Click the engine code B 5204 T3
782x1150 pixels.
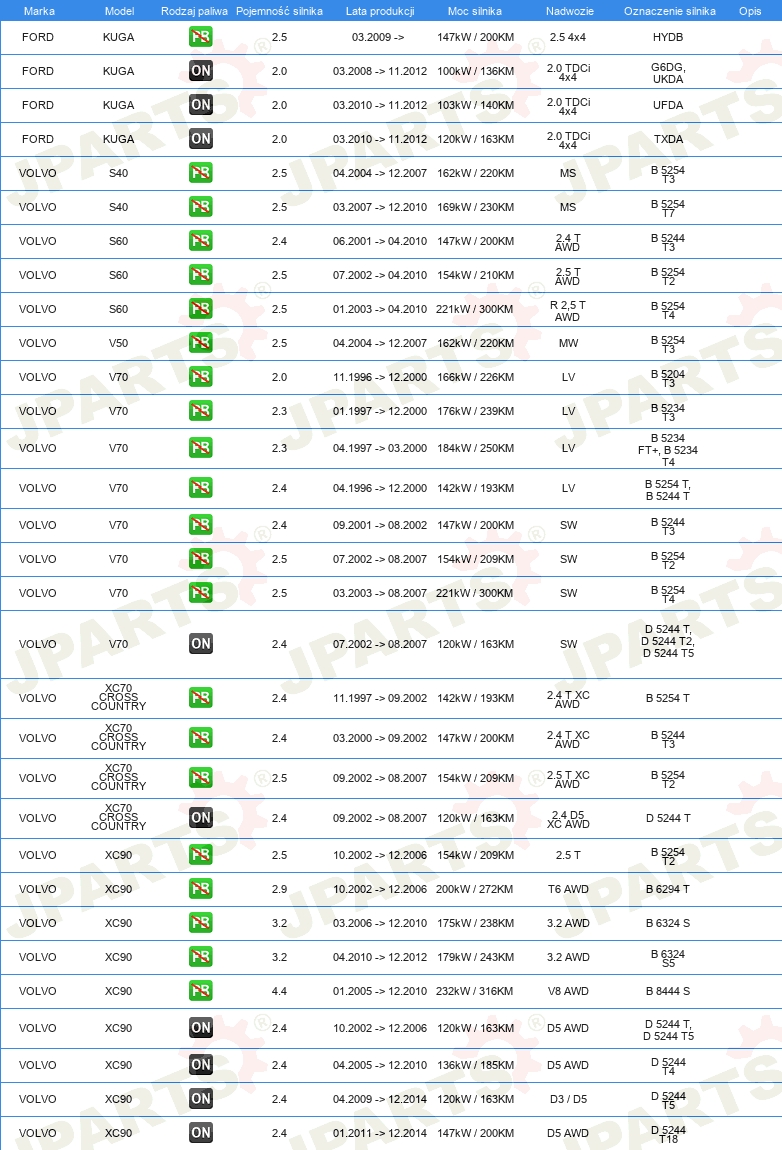pos(668,378)
